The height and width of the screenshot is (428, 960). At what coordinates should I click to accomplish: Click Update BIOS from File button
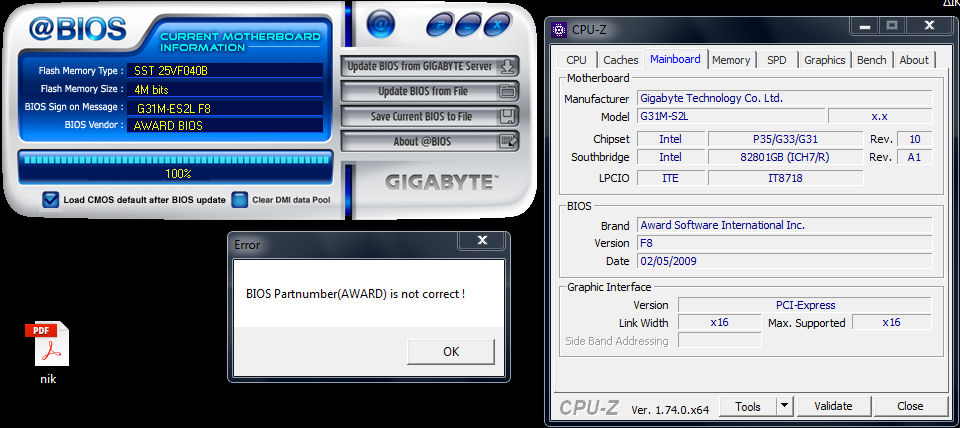pos(430,91)
